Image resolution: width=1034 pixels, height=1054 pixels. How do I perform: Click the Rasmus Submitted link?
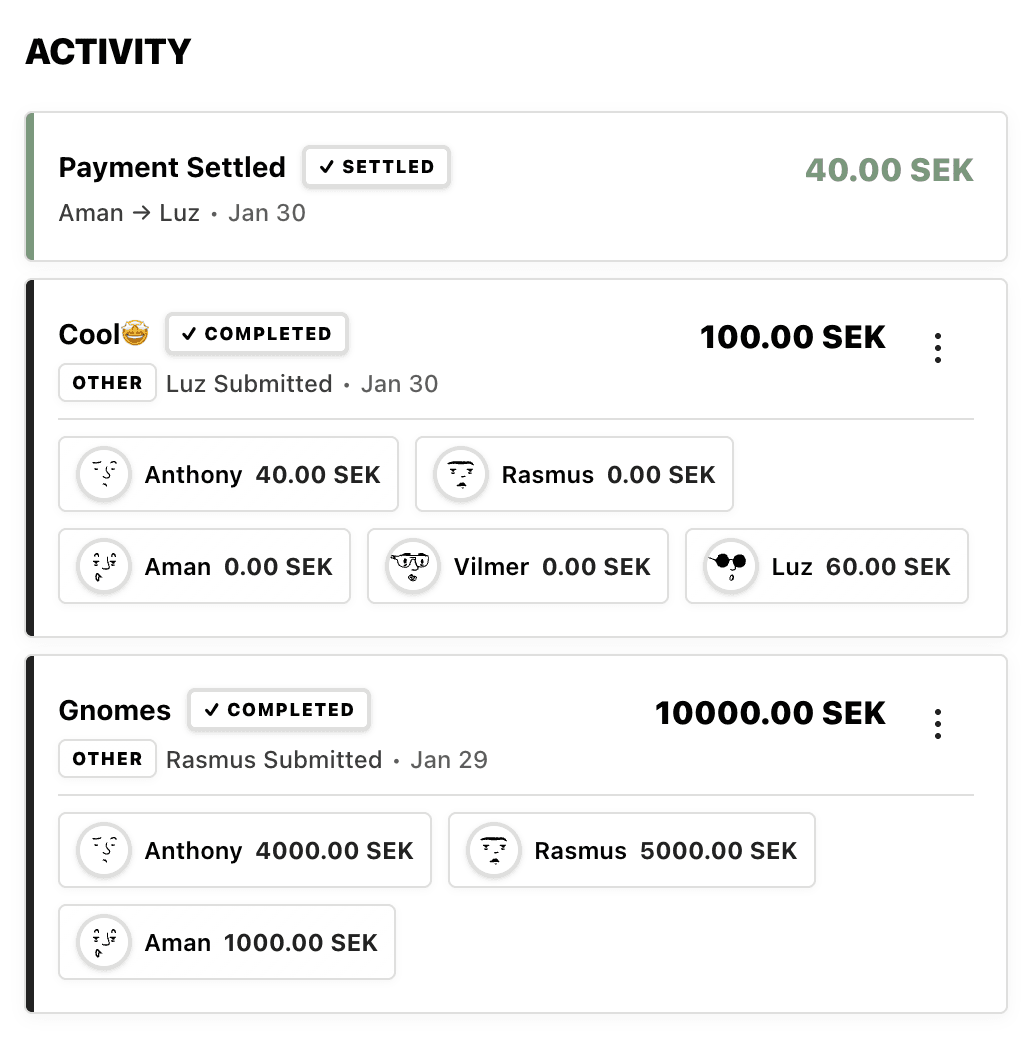point(274,759)
